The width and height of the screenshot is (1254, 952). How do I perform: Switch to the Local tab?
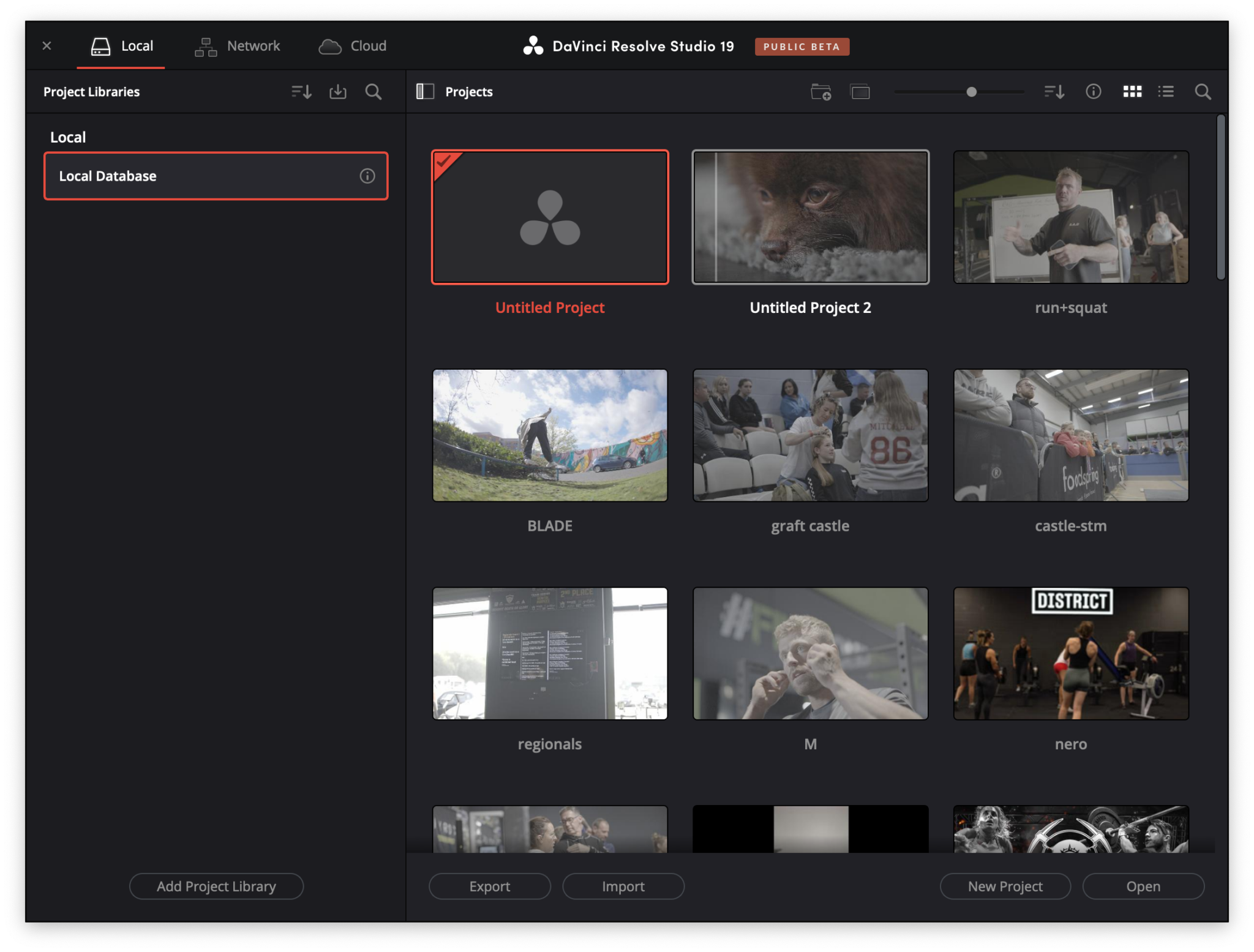[121, 46]
